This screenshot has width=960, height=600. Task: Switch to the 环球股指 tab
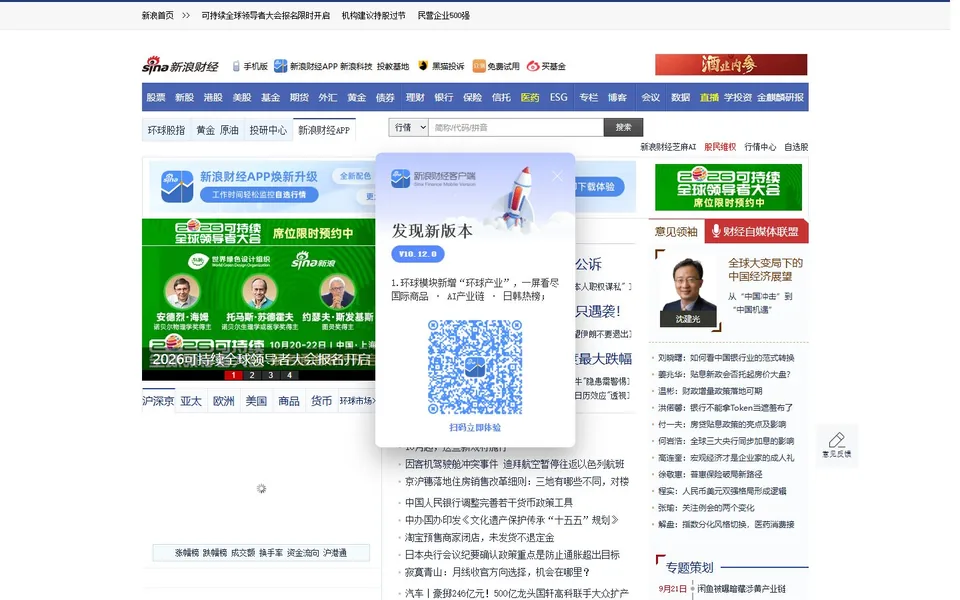pos(166,130)
